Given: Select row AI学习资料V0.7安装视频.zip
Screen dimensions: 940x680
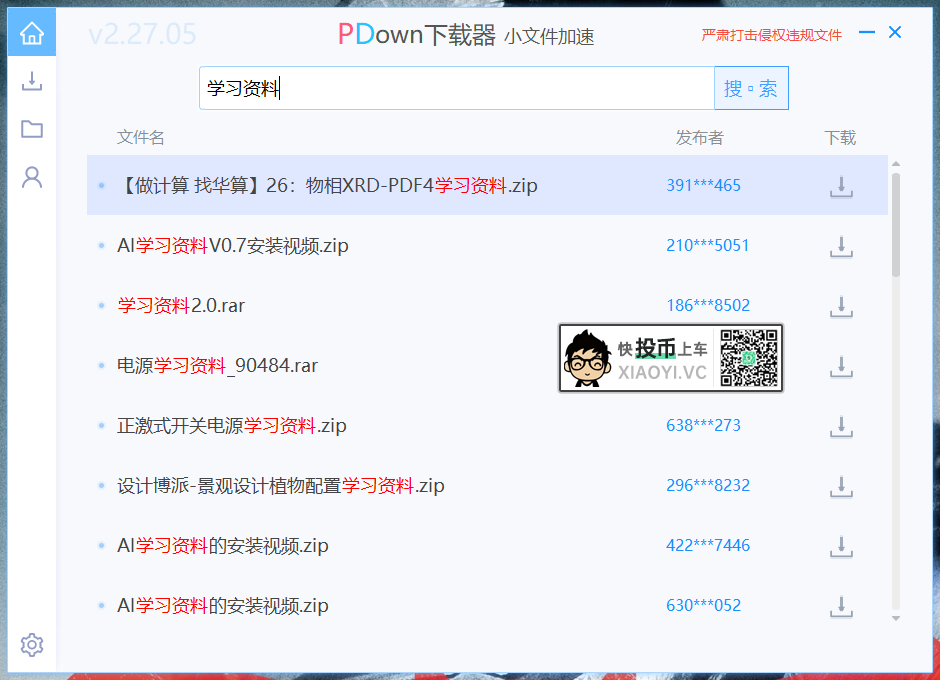Looking at the screenshot, I should coord(487,245).
